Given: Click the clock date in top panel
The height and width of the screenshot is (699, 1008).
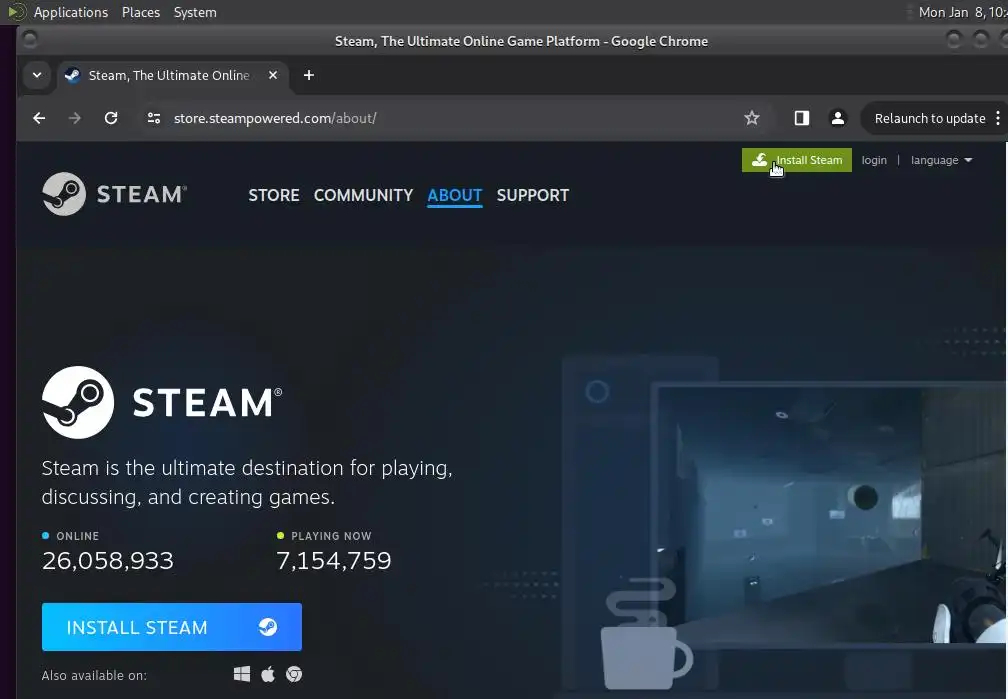Looking at the screenshot, I should point(962,12).
